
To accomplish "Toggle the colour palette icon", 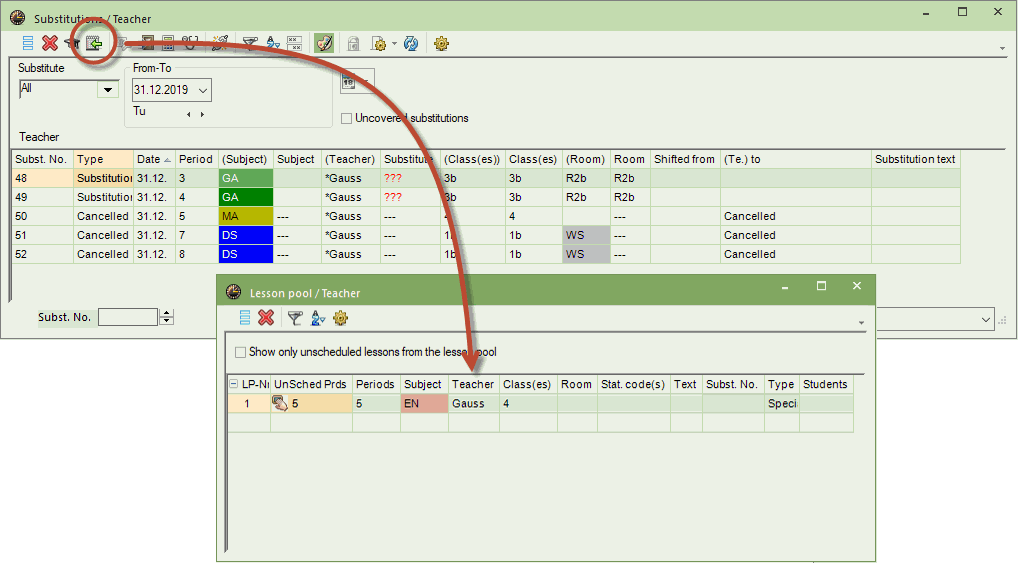I will coord(323,43).
